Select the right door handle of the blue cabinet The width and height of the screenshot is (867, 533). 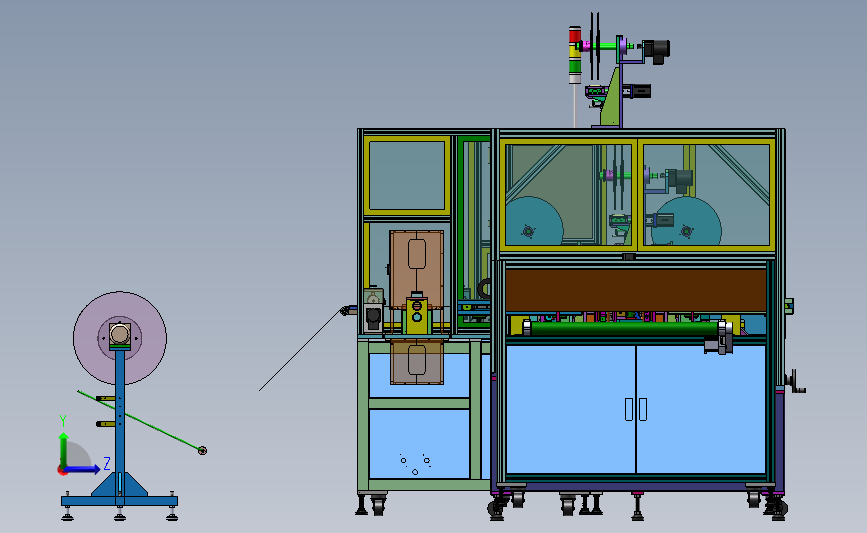643,409
